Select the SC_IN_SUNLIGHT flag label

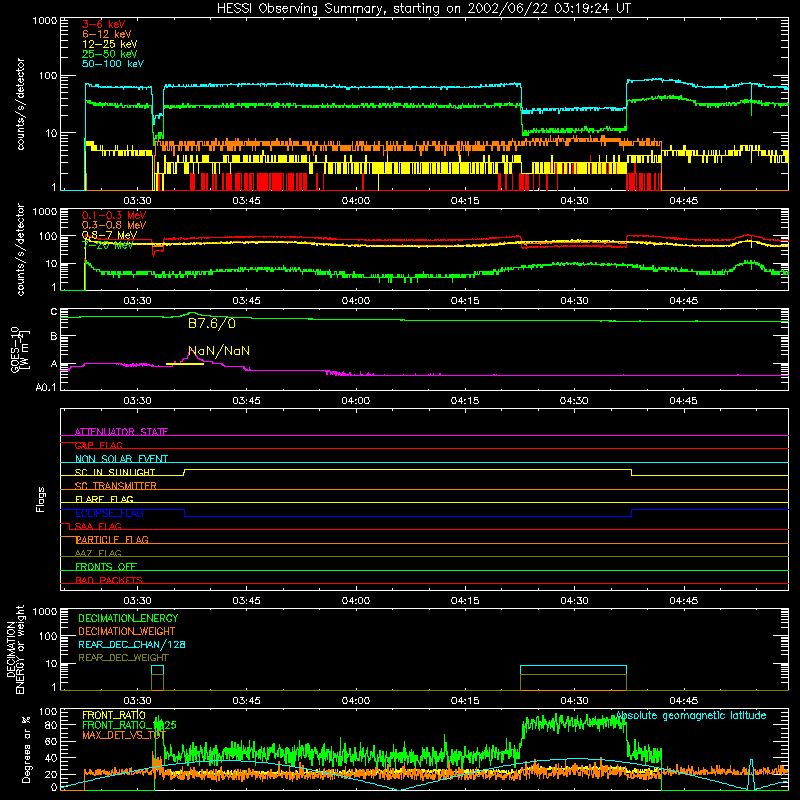115,472
